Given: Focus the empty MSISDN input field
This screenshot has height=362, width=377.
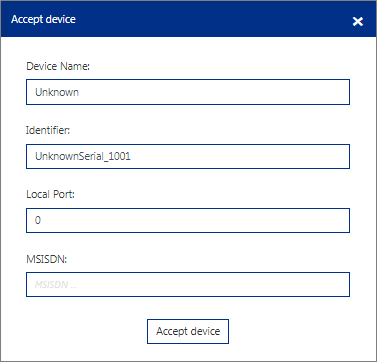Looking at the screenshot, I should click(x=188, y=284).
